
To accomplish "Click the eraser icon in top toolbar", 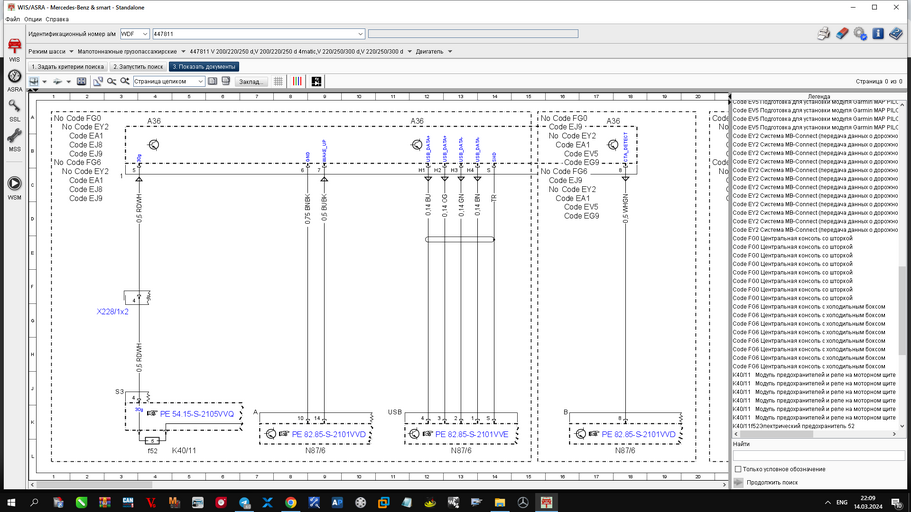I will (x=842, y=34).
